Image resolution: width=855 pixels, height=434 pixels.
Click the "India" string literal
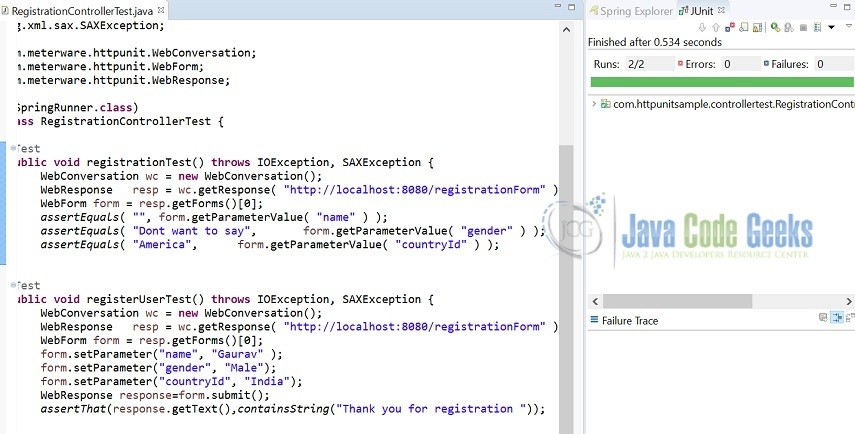tap(267, 382)
